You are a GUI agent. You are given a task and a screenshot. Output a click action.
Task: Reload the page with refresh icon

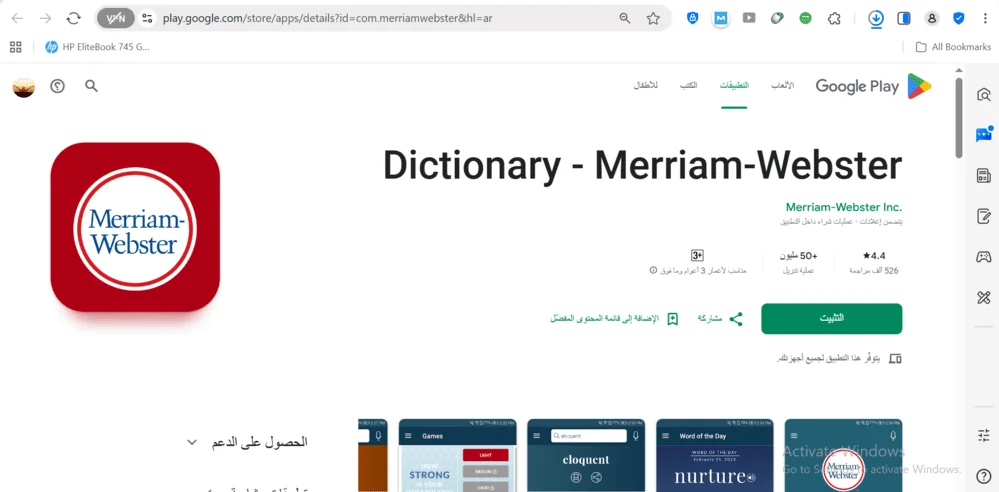(x=74, y=18)
